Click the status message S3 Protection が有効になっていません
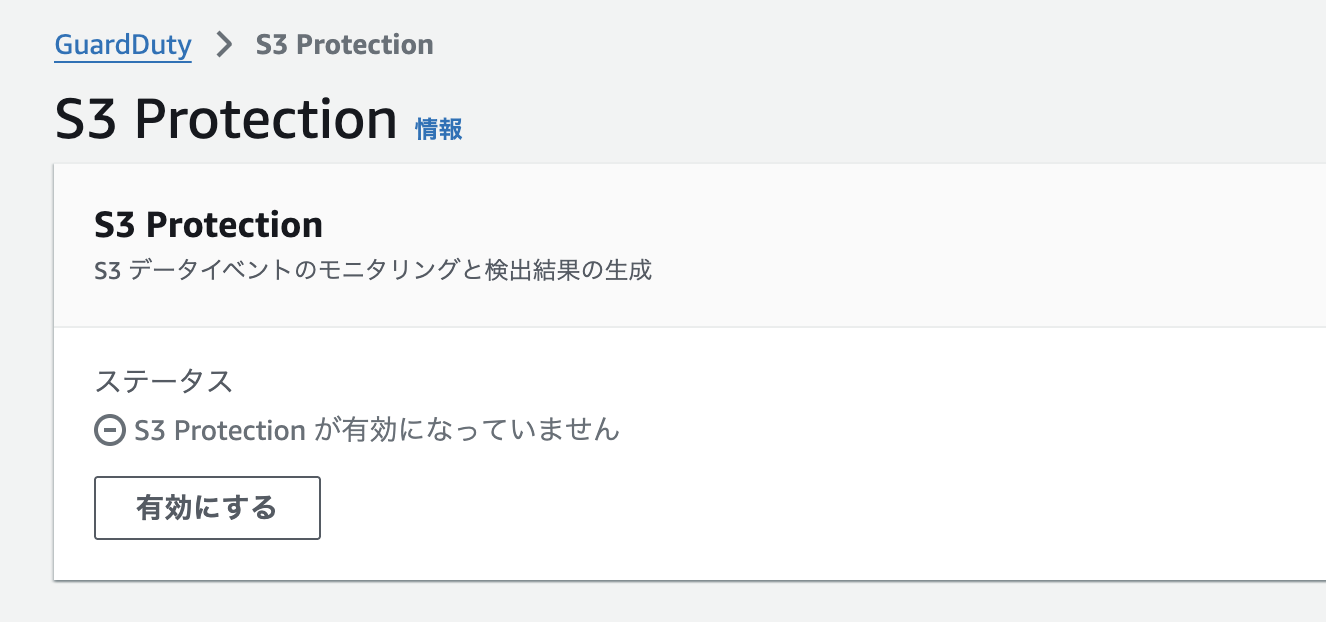Screen dimensions: 1326x622 click(x=373, y=430)
